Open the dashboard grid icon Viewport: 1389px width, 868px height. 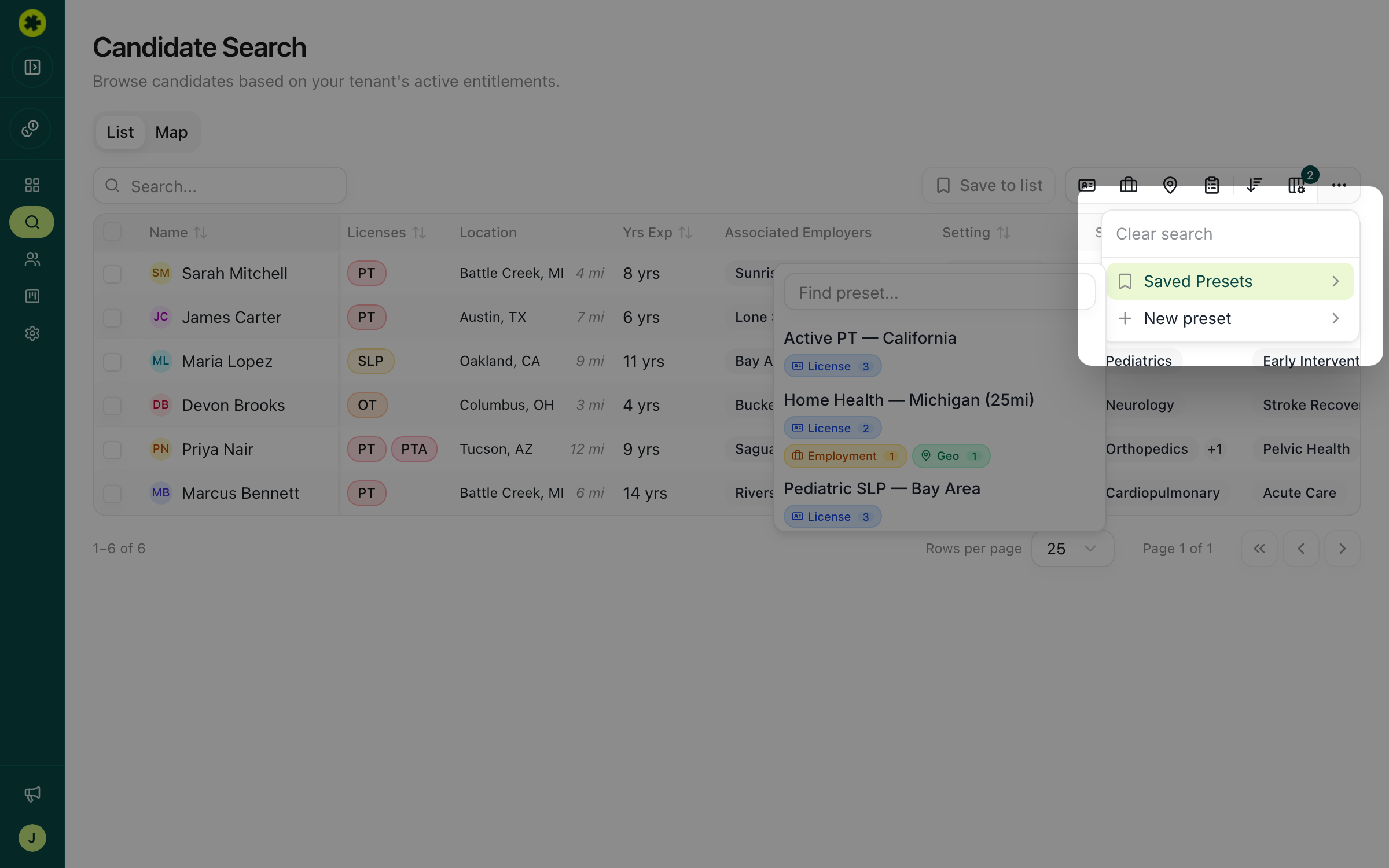tap(32, 185)
